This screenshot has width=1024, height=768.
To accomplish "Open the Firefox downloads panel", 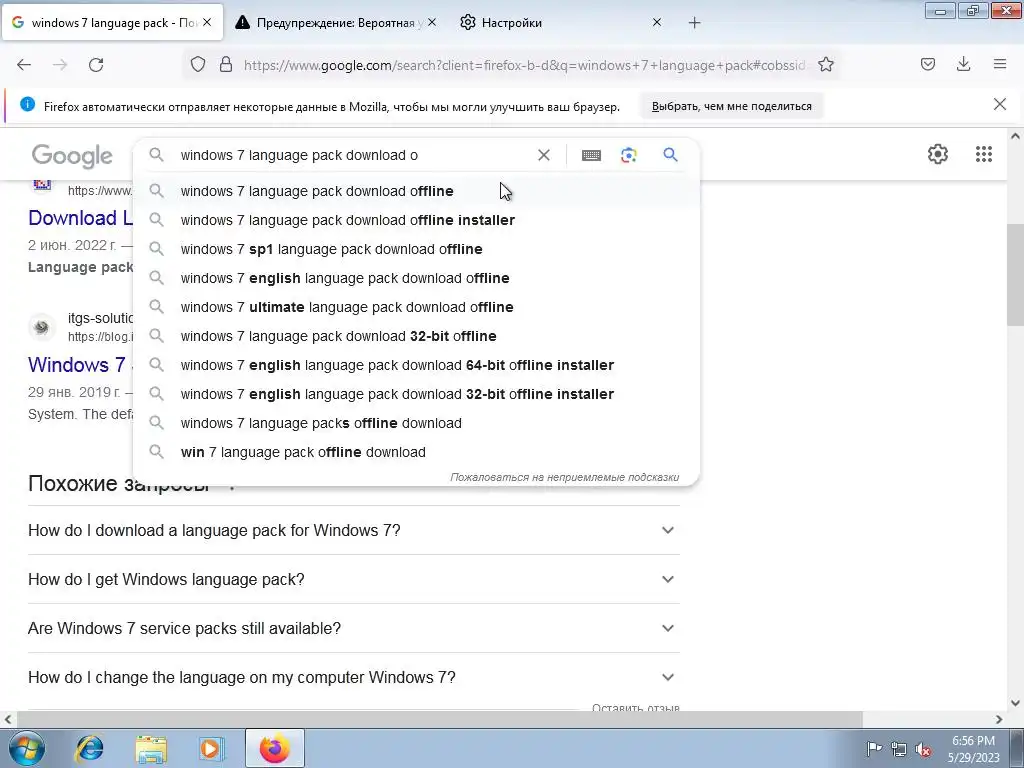I will [963, 64].
